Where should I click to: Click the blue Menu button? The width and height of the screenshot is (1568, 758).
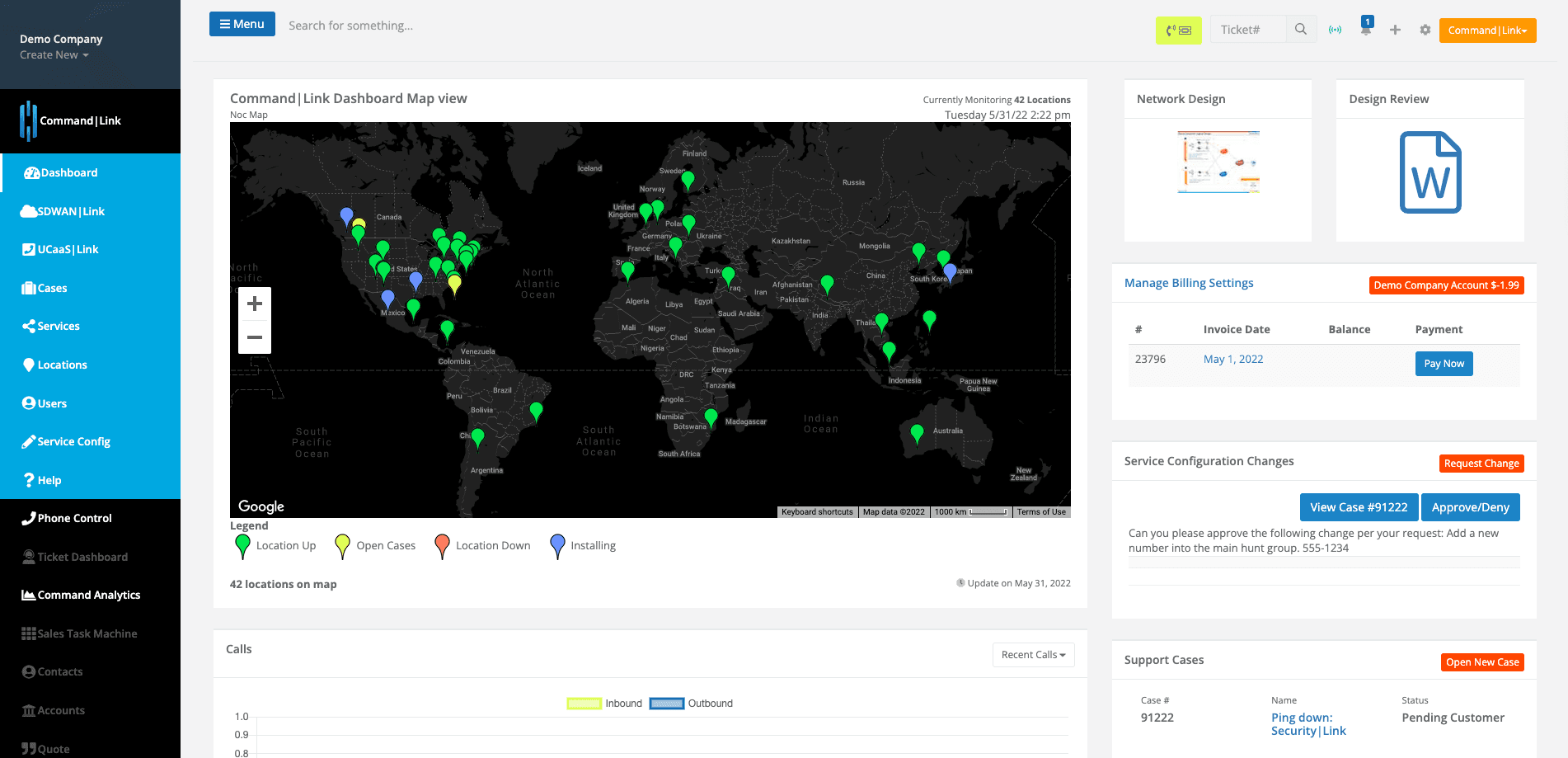(x=242, y=24)
